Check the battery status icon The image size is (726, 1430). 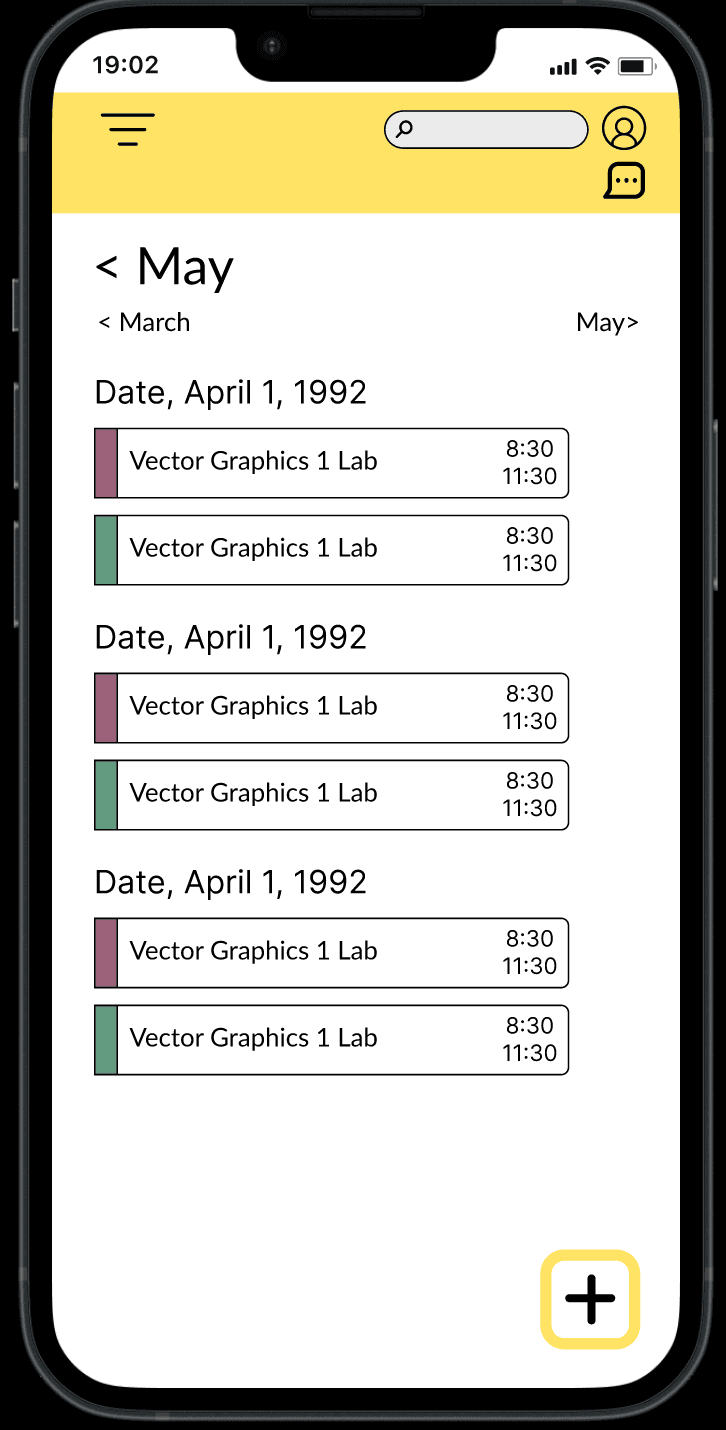pyautogui.click(x=635, y=67)
